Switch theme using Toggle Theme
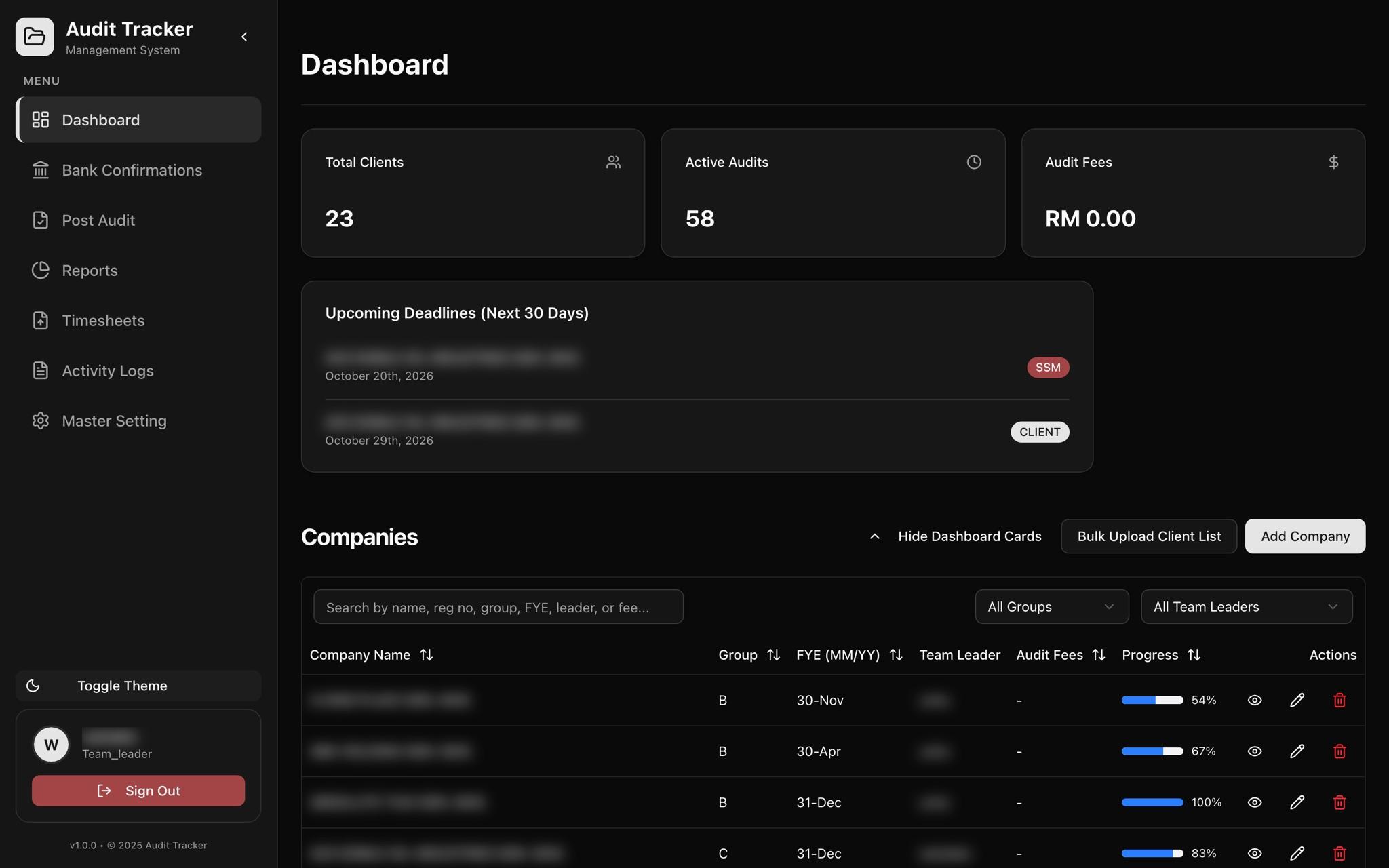This screenshot has height=868, width=1389. [138, 686]
